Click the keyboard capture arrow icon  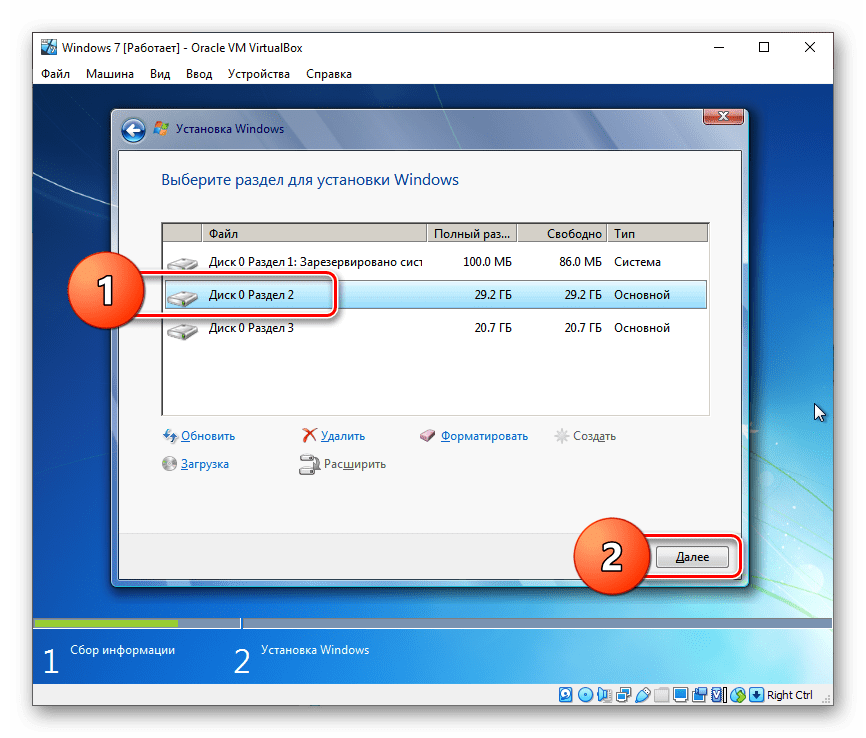pyautogui.click(x=757, y=694)
